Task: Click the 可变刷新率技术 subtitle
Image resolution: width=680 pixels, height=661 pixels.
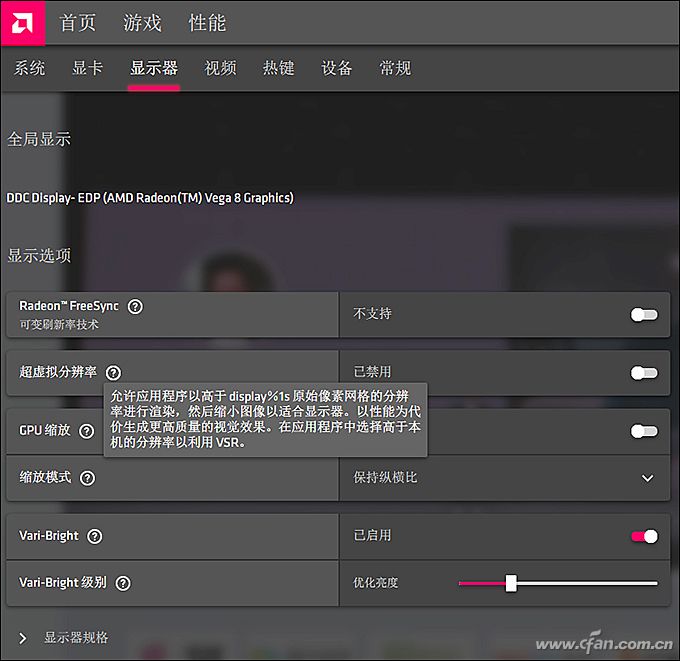Action: click(59, 324)
